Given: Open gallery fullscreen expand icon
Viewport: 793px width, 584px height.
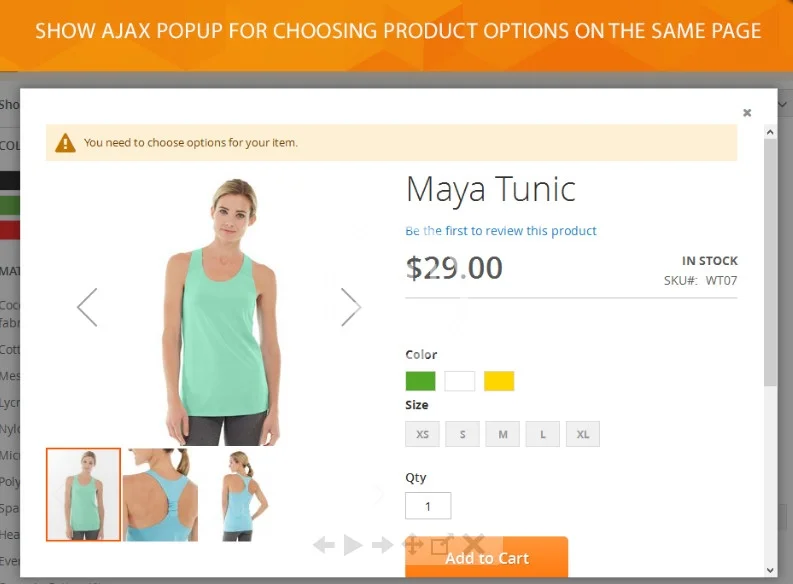Looking at the screenshot, I should point(442,544).
